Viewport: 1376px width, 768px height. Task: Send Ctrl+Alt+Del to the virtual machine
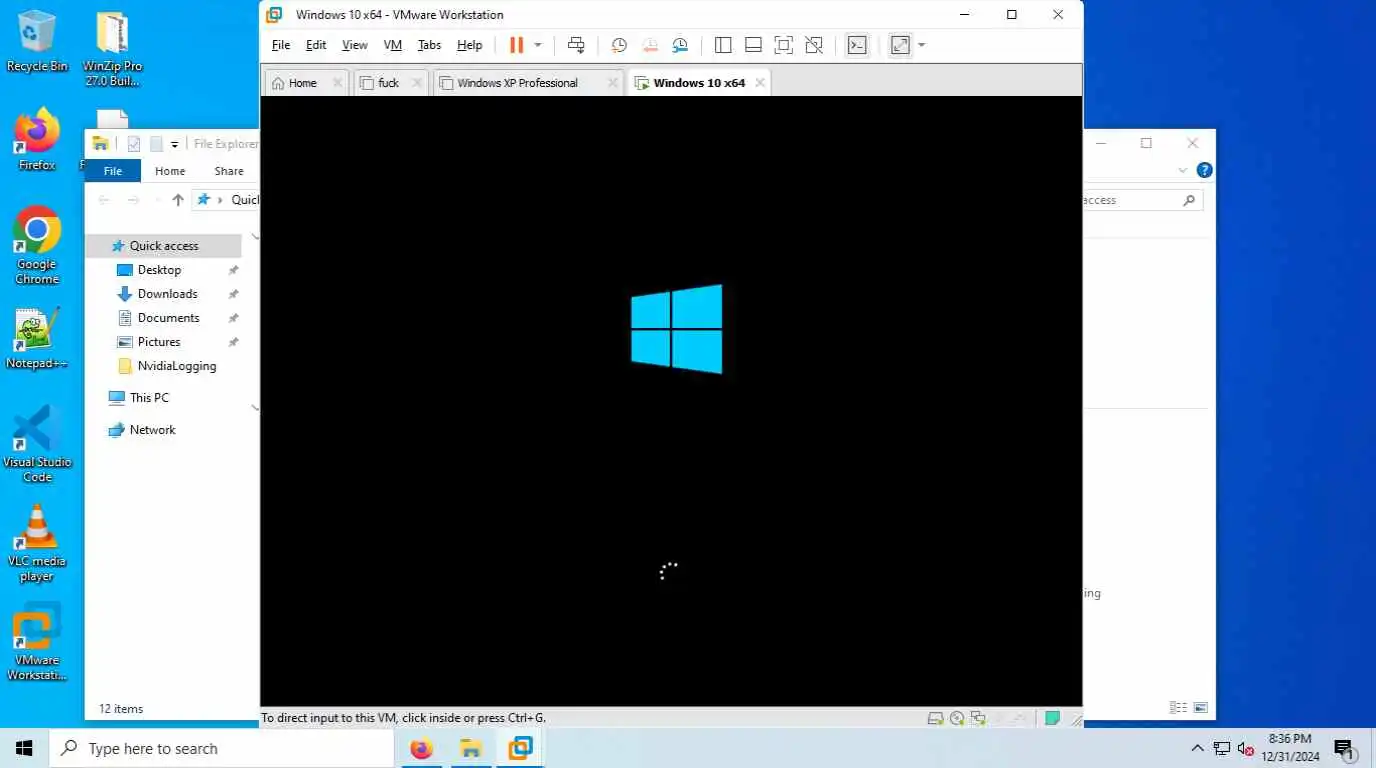(576, 45)
